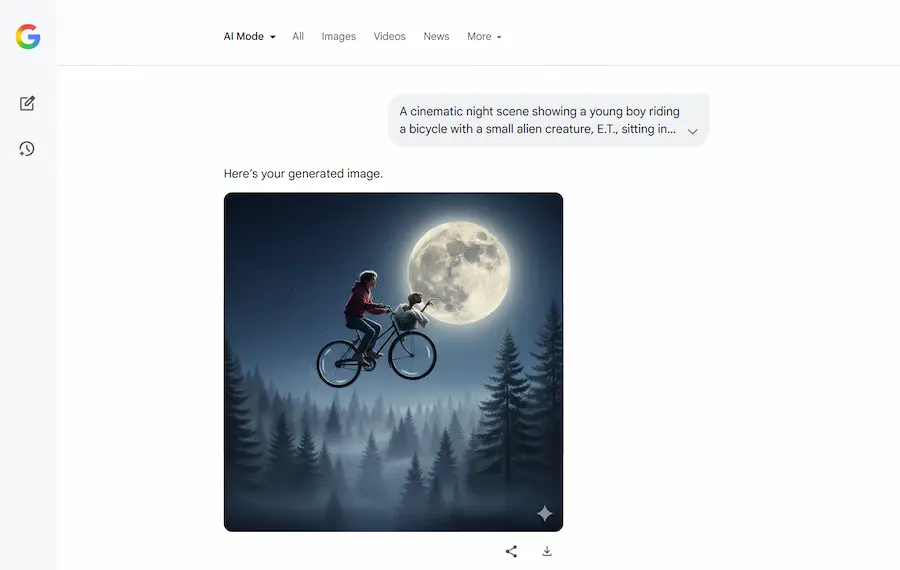This screenshot has width=900, height=570.
Task: Open the AI Mode history icon
Action: 27,149
